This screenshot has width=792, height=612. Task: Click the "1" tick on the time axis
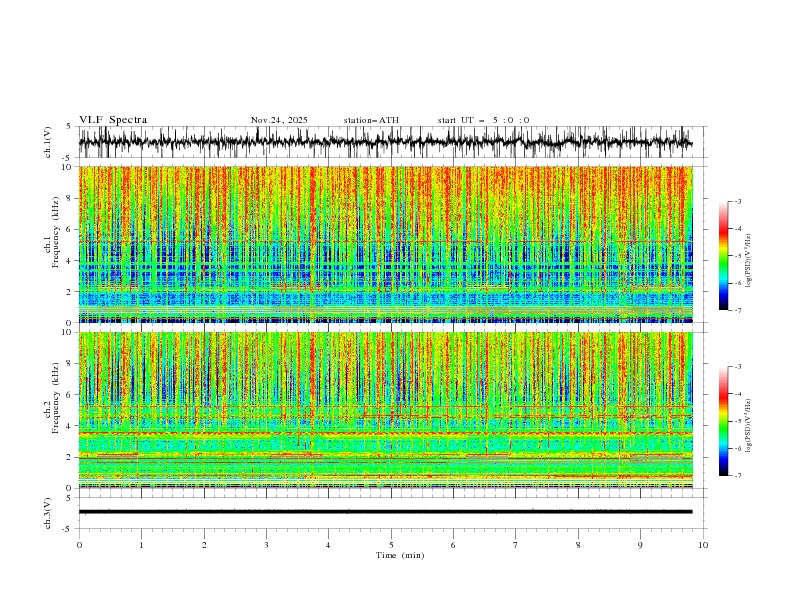pyautogui.click(x=141, y=545)
